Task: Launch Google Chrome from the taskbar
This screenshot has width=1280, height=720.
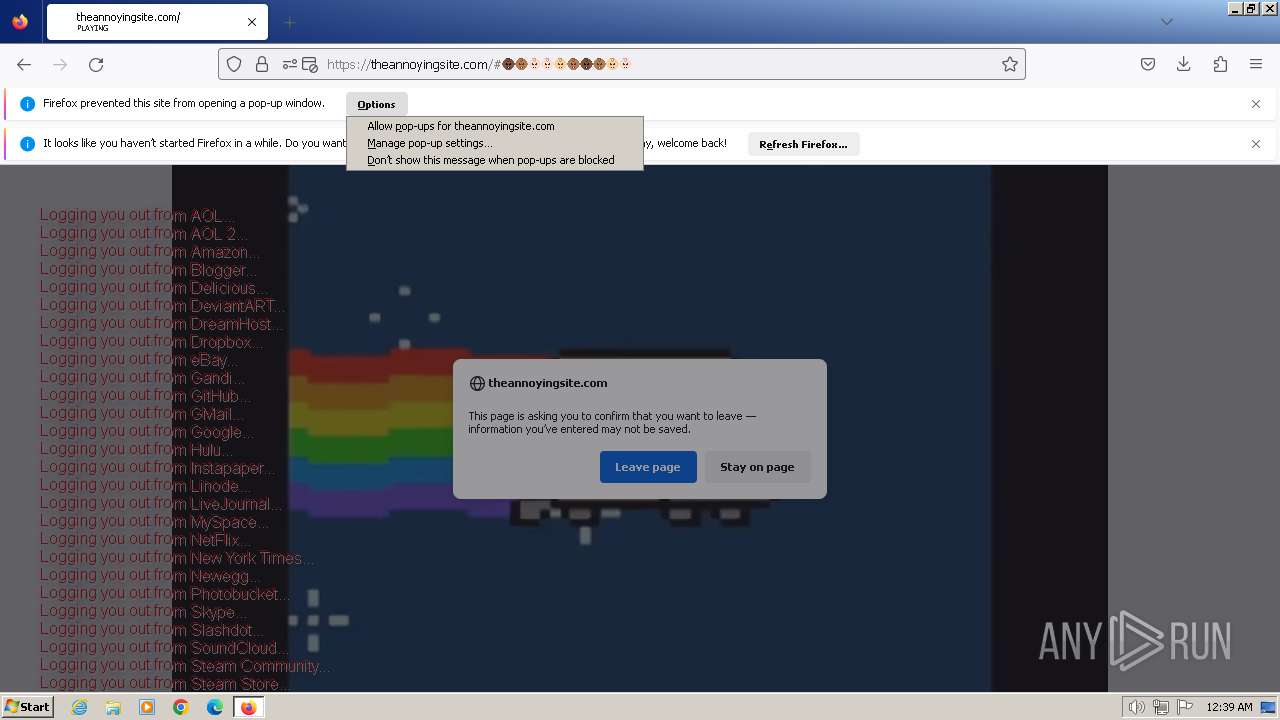Action: [x=181, y=707]
